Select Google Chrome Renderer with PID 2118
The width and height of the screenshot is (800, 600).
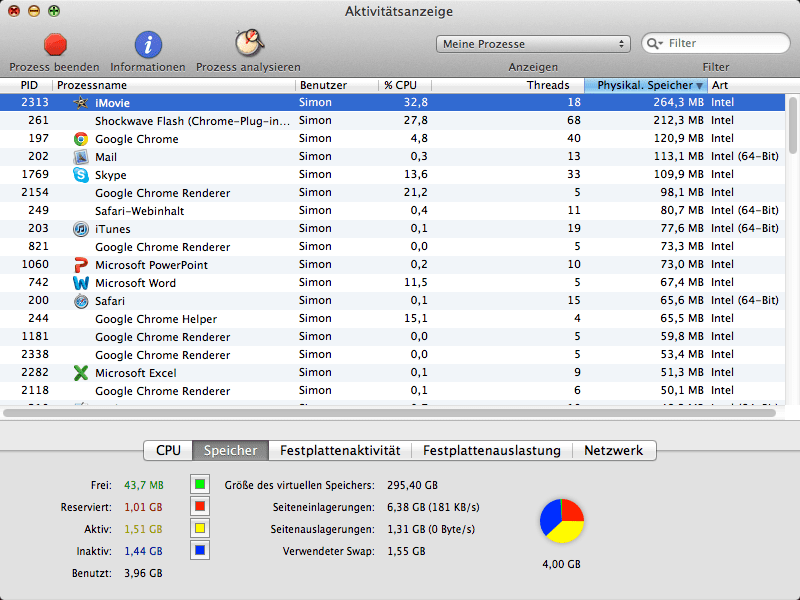(392, 390)
